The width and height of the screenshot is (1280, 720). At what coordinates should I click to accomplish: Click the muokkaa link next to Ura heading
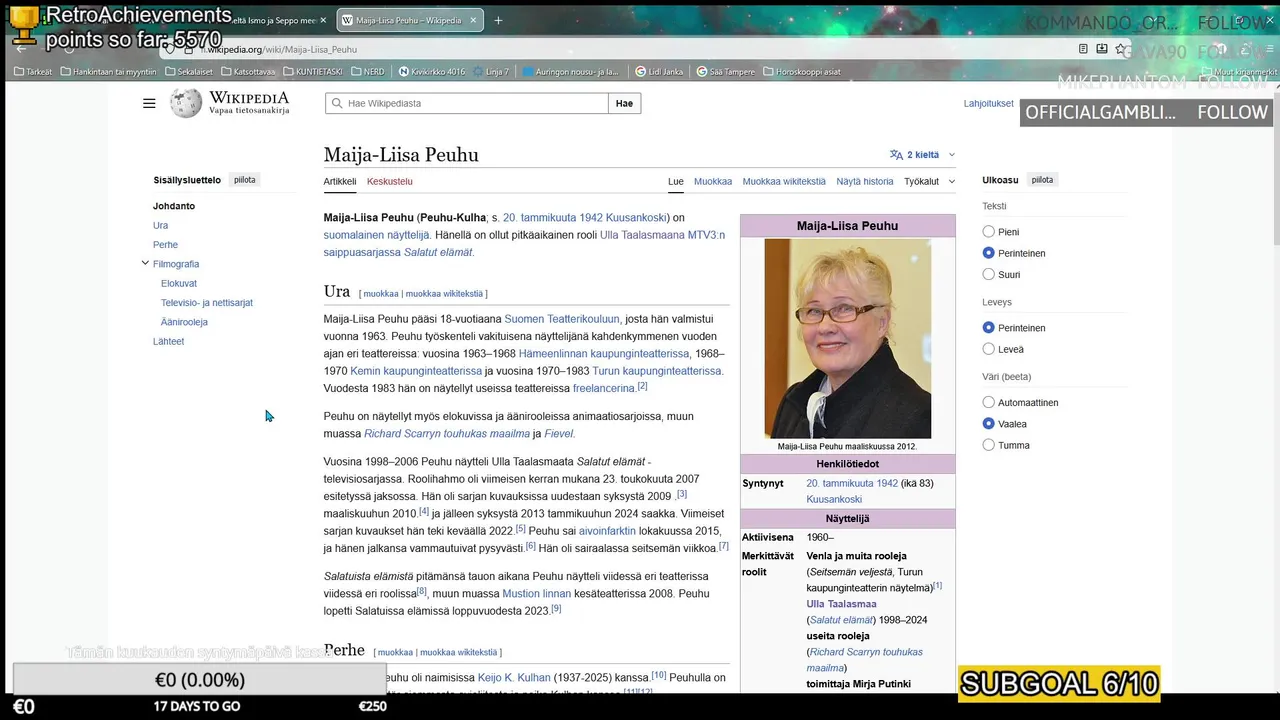tap(381, 294)
